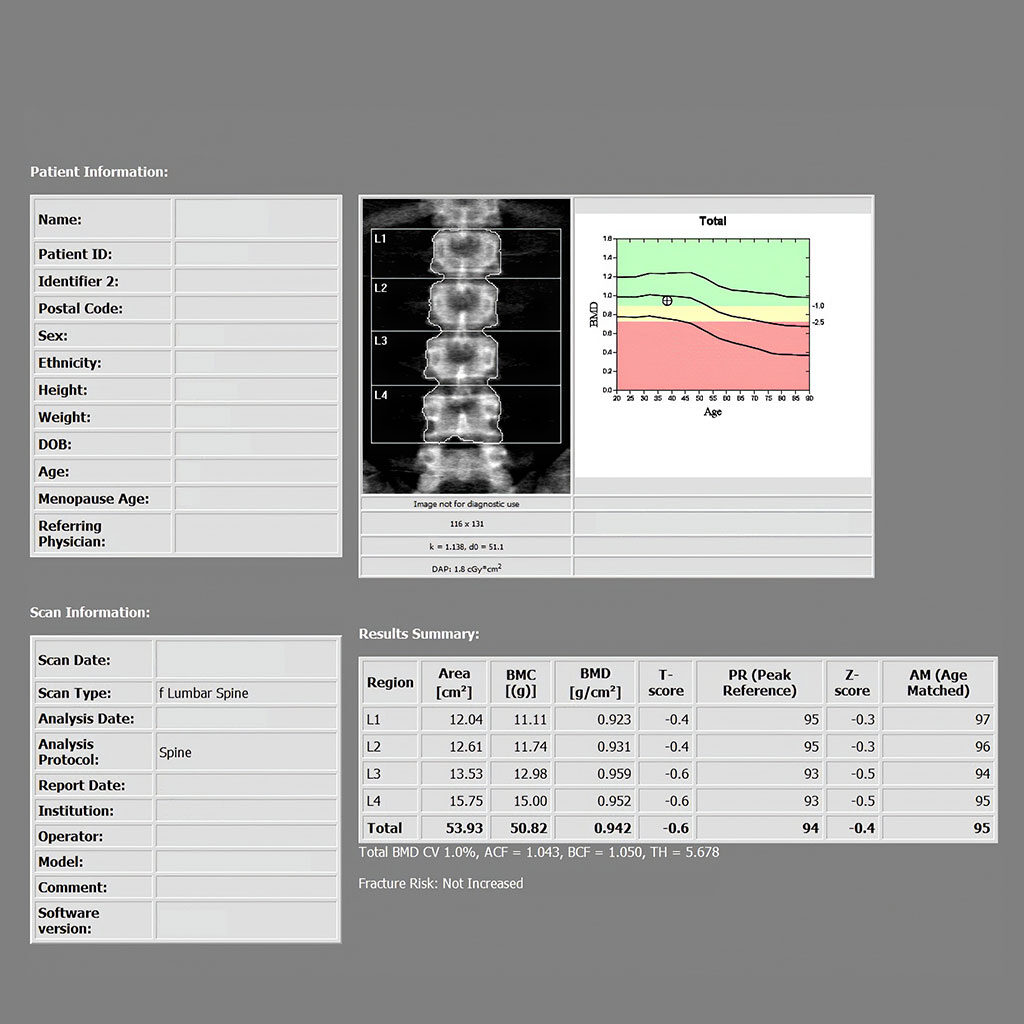
Task: Click the 'PR (Peak Reference)' column header
Action: click(x=760, y=682)
